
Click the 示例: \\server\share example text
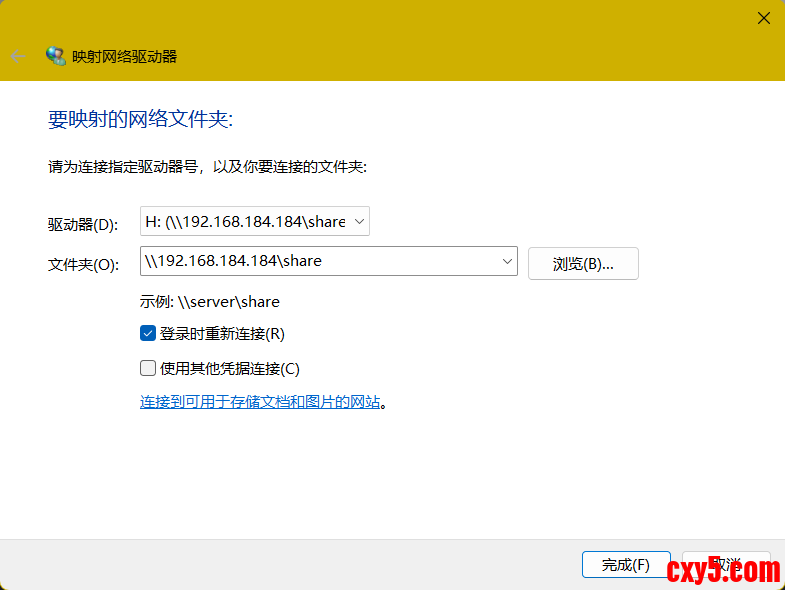click(x=210, y=301)
